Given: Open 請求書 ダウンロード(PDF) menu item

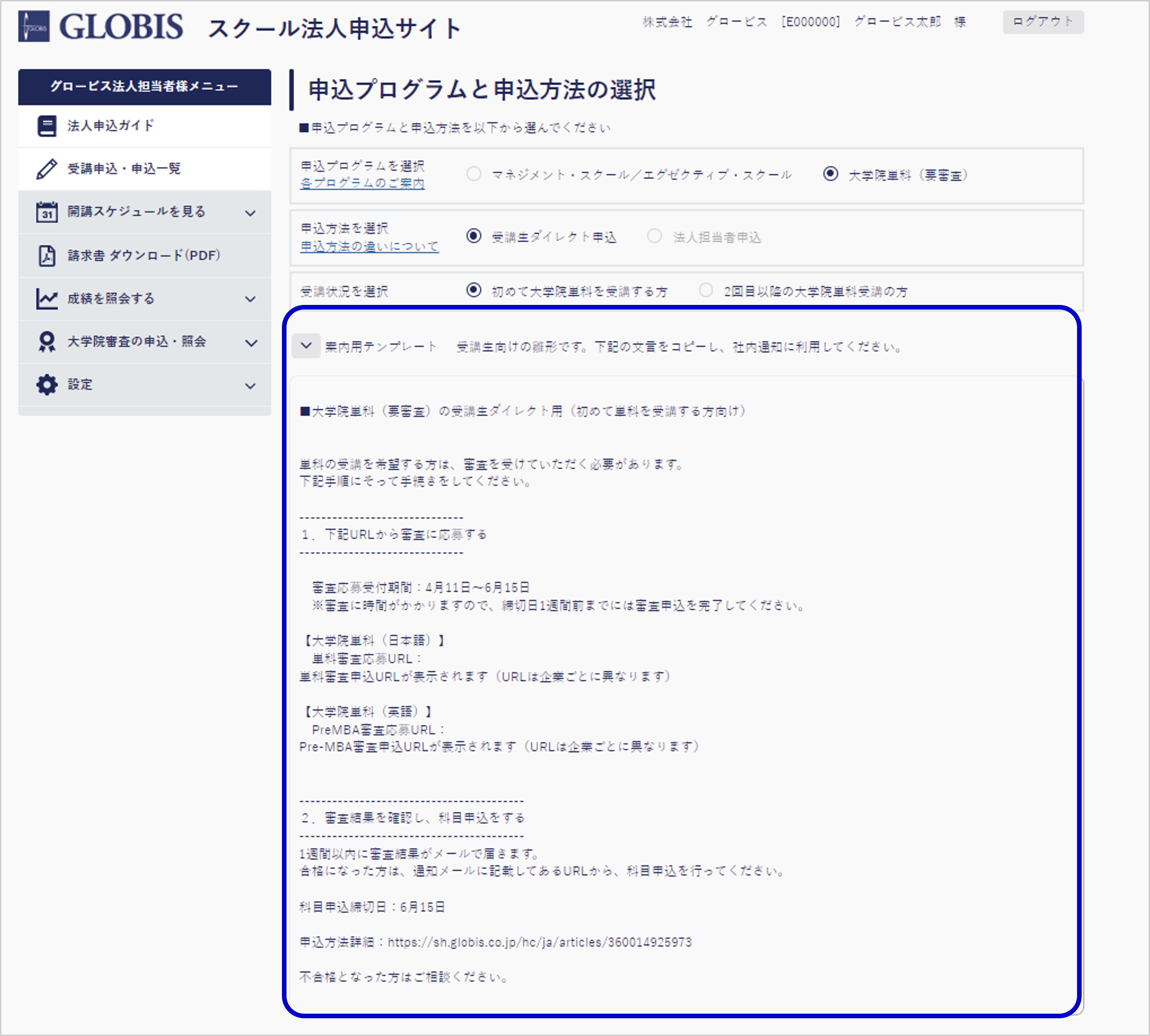Looking at the screenshot, I should pyautogui.click(x=145, y=256).
